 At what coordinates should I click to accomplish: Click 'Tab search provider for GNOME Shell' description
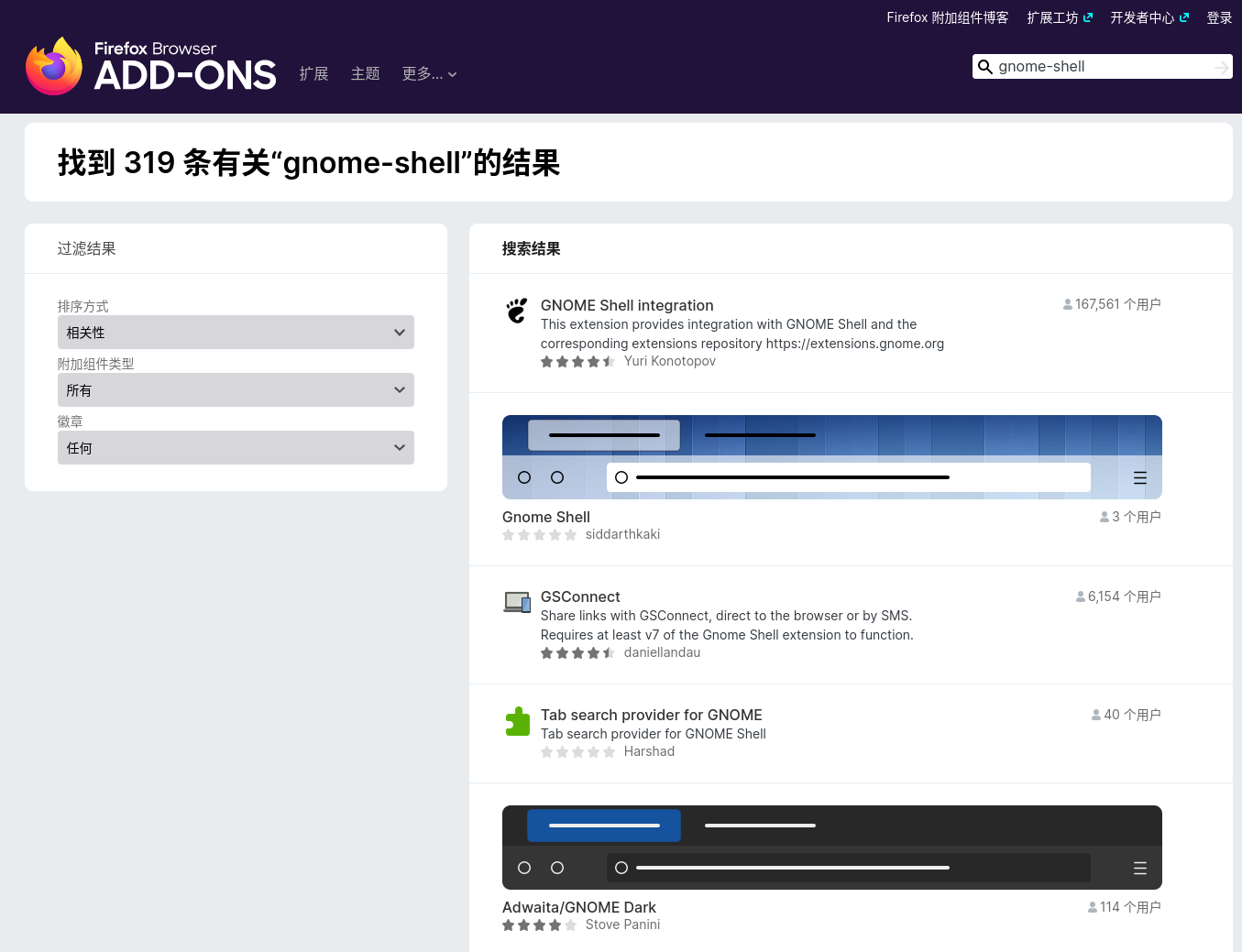pyautogui.click(x=654, y=734)
